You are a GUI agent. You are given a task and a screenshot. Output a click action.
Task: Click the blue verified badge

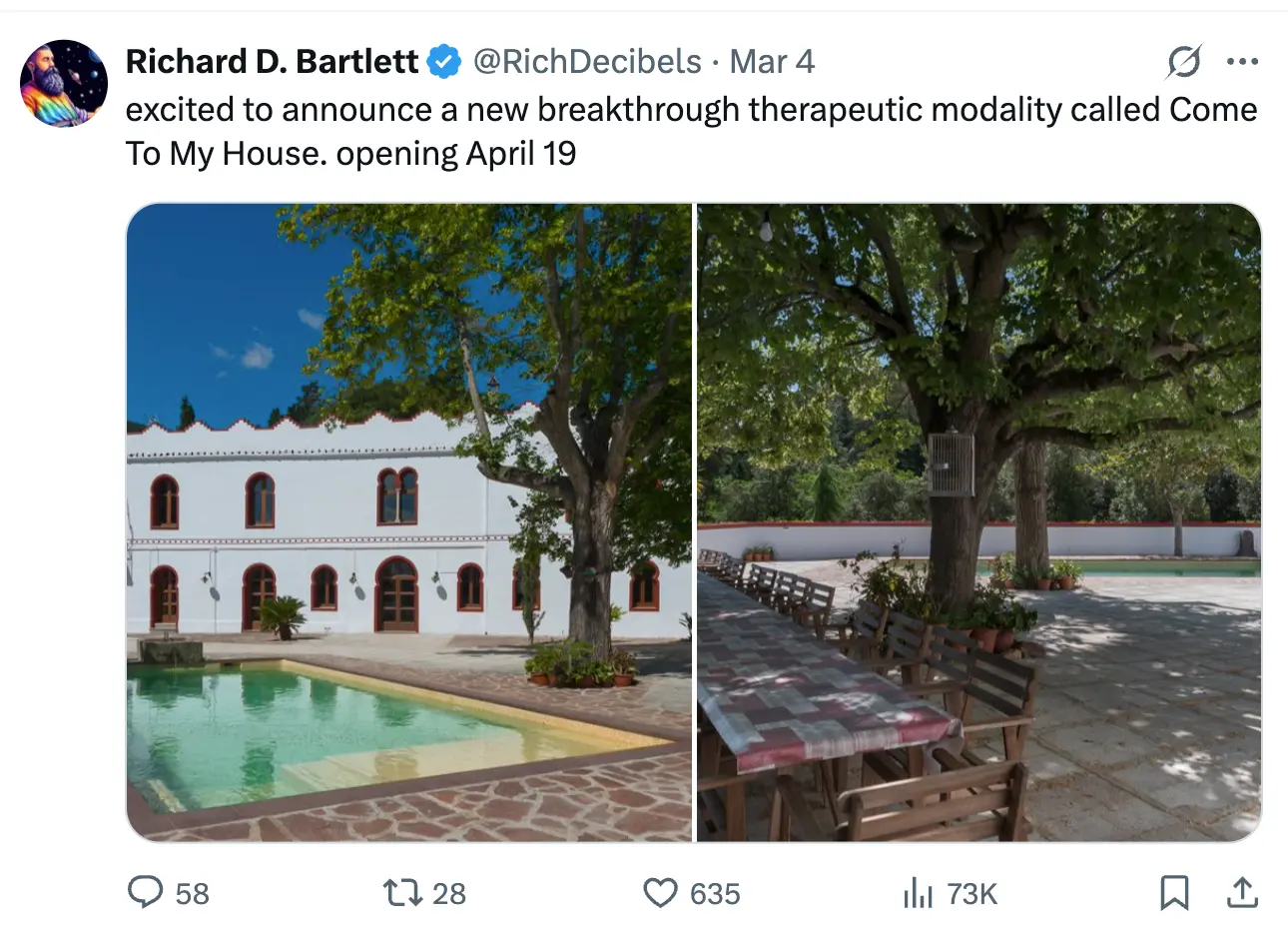coord(444,62)
